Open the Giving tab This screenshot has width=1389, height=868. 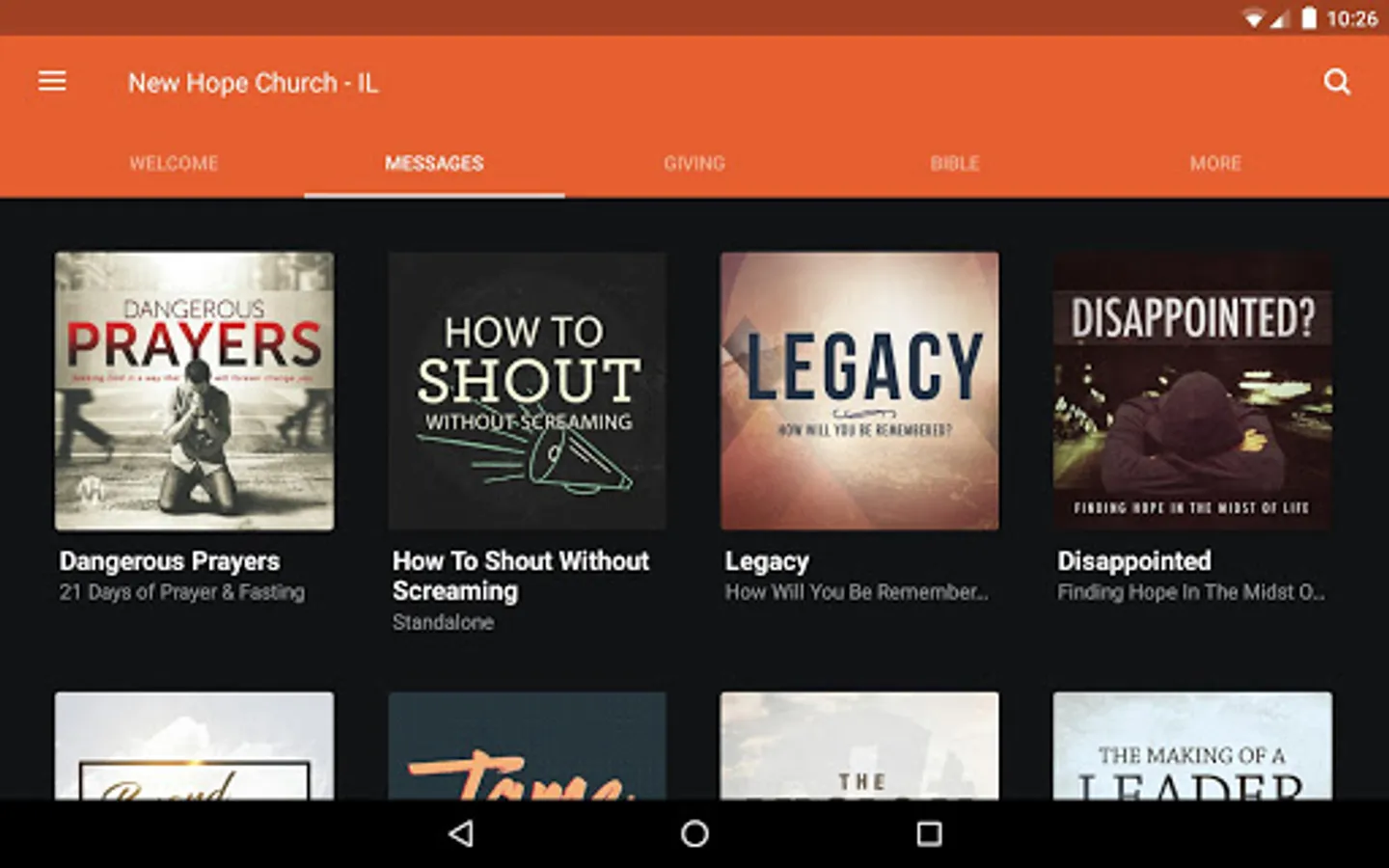(695, 163)
